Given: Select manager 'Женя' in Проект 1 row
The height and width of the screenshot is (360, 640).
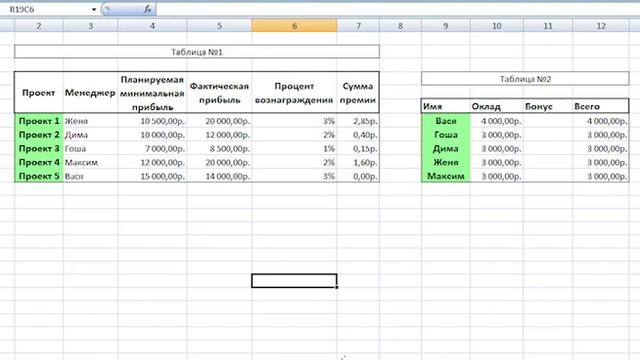Looking at the screenshot, I should pyautogui.click(x=91, y=121).
